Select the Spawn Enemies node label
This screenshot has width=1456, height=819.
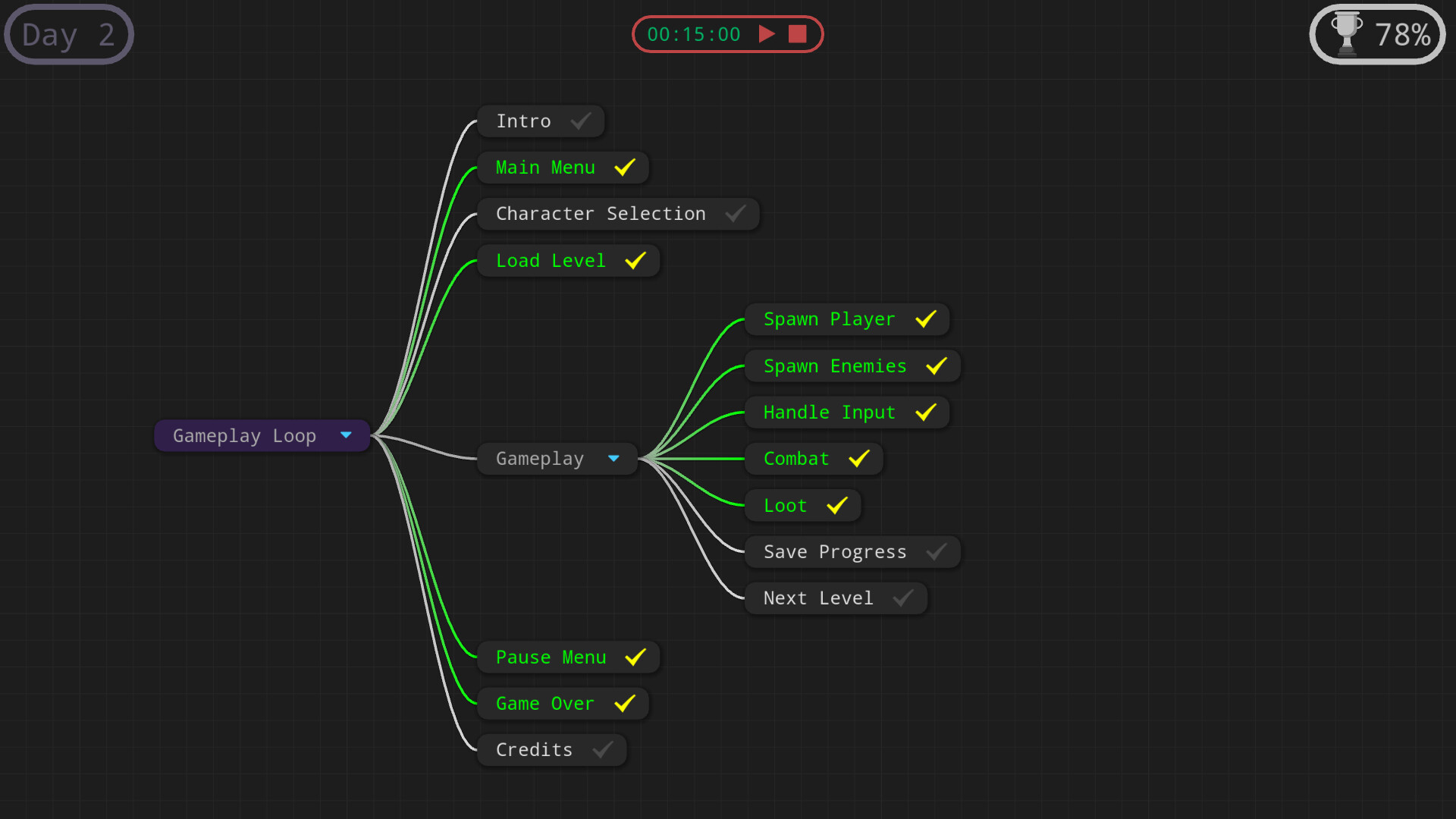pyautogui.click(x=835, y=366)
